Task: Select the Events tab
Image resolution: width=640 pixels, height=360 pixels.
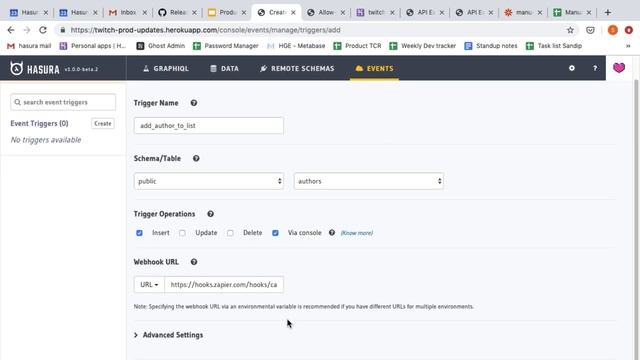Action: tap(374, 69)
